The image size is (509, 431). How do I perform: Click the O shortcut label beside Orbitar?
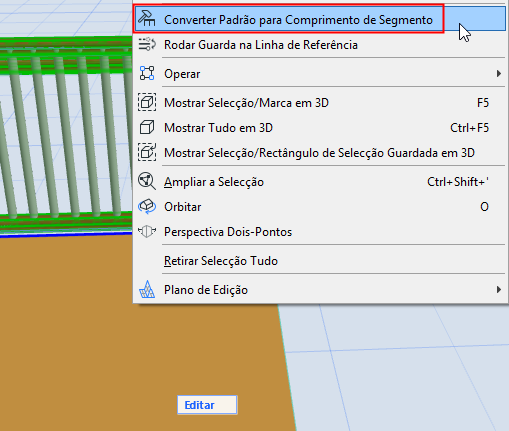(x=484, y=207)
